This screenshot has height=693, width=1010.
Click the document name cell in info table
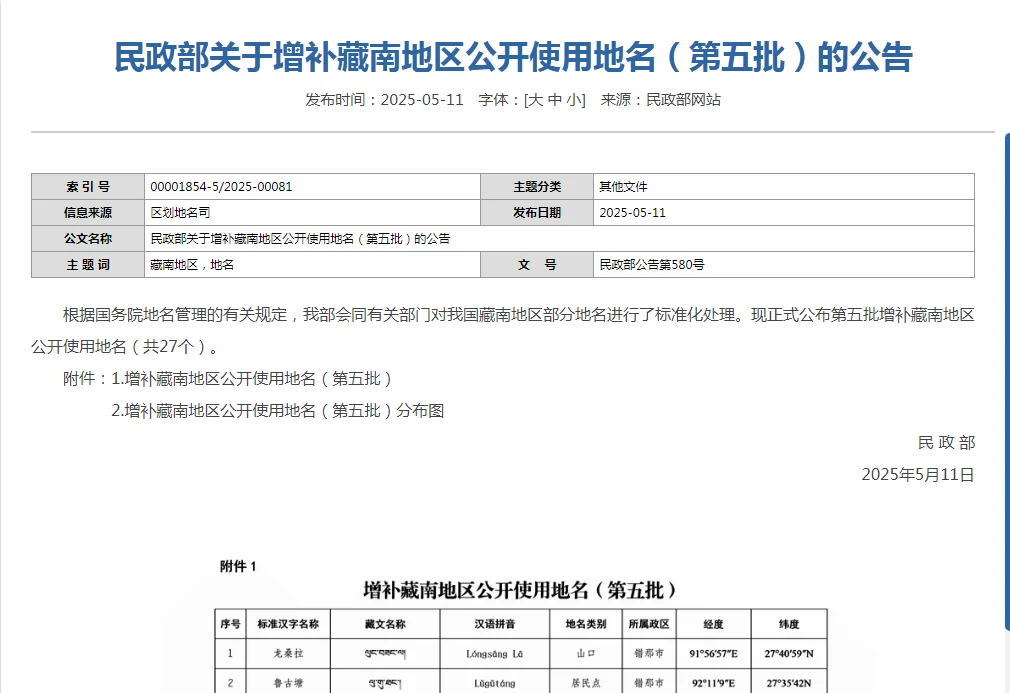(560, 239)
